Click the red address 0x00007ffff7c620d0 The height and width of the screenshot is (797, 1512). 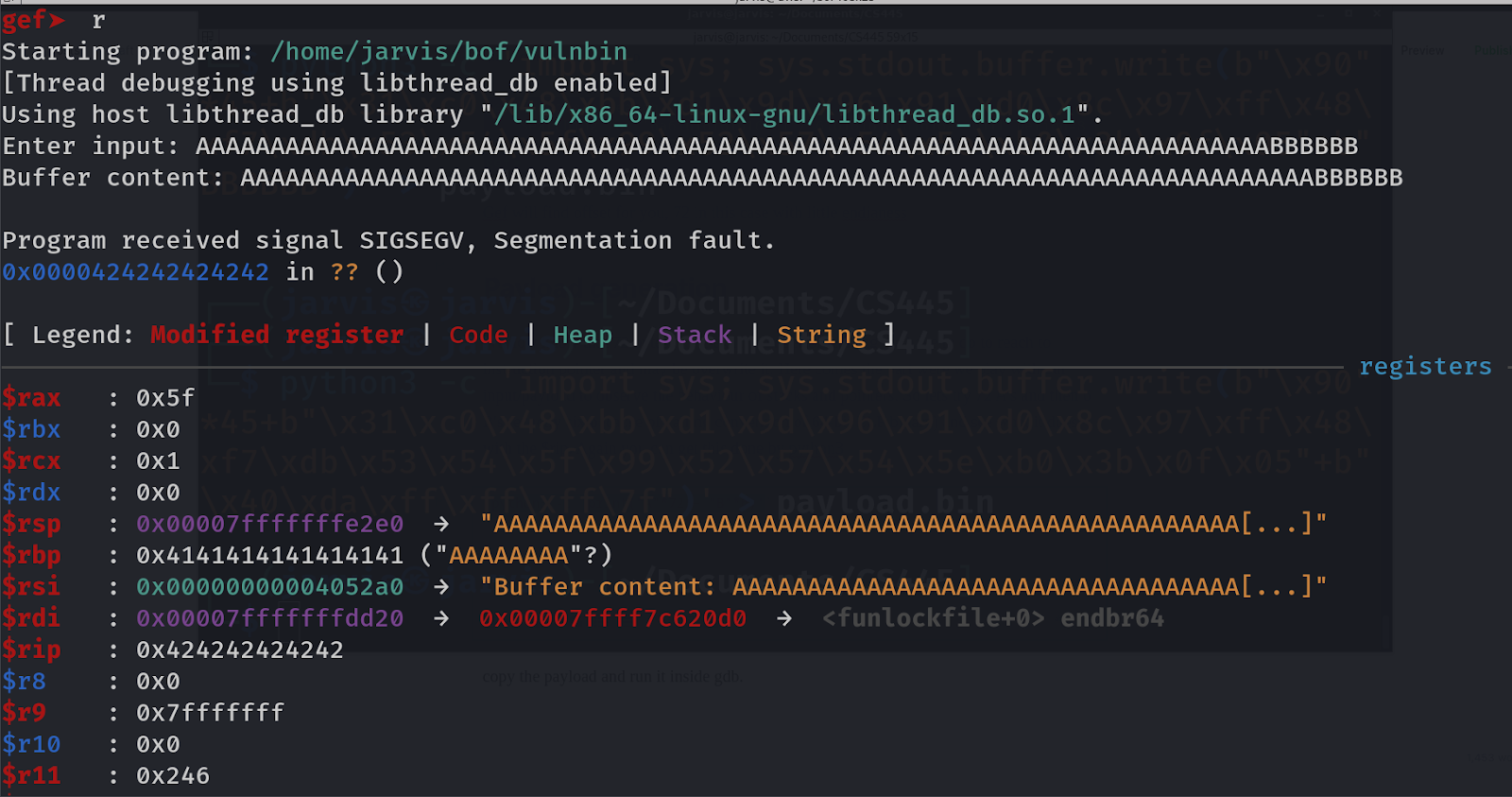coord(612,618)
